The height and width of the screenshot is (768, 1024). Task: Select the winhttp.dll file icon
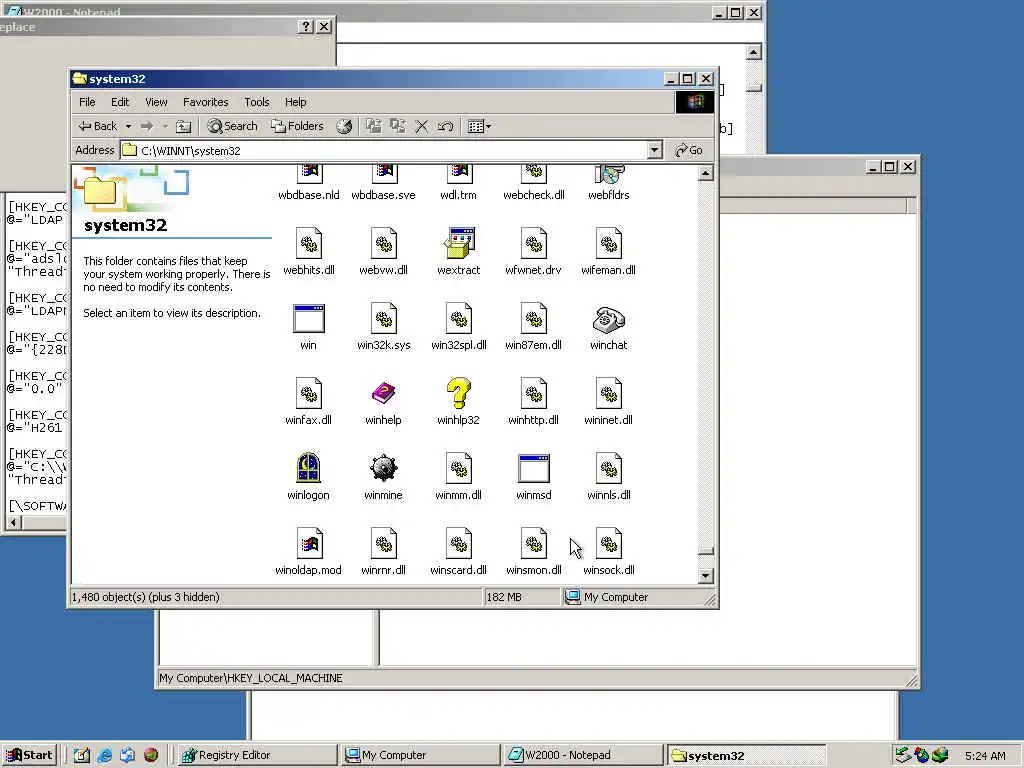[x=534, y=393]
